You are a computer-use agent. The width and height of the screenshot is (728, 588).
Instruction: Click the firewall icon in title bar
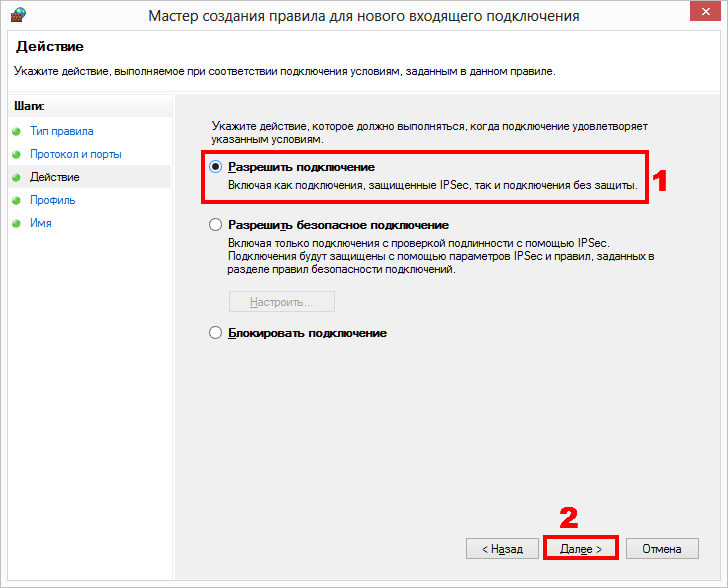[18, 15]
